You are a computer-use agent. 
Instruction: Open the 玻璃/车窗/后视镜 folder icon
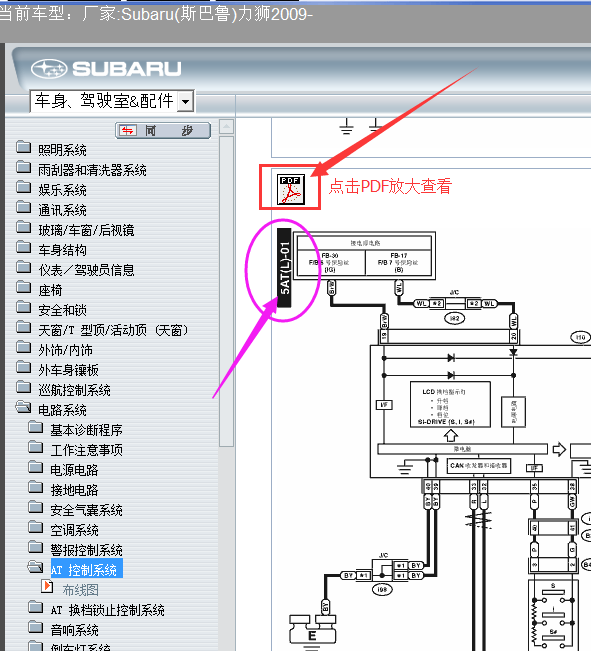coord(24,228)
